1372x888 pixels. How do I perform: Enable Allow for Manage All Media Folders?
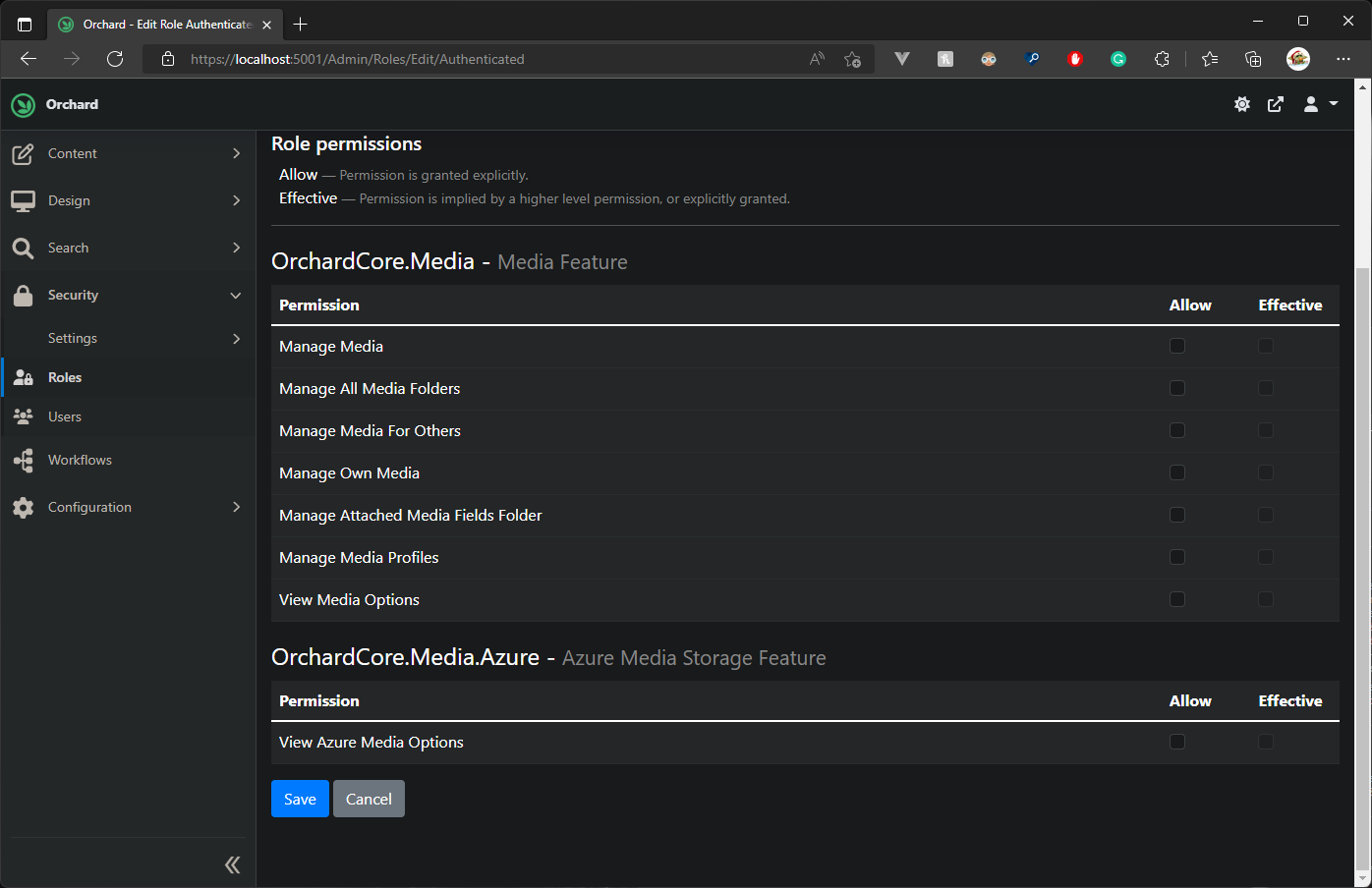1177,388
